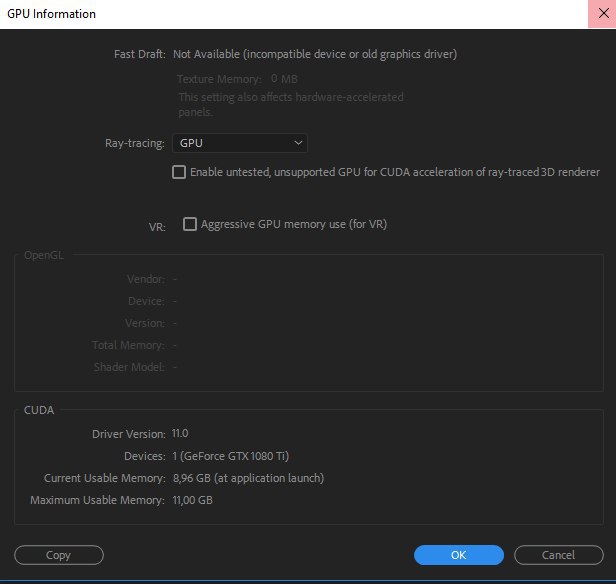Screen dimensions: 616x584
Task: Click the OpenGL group heading
Action: pos(44,255)
